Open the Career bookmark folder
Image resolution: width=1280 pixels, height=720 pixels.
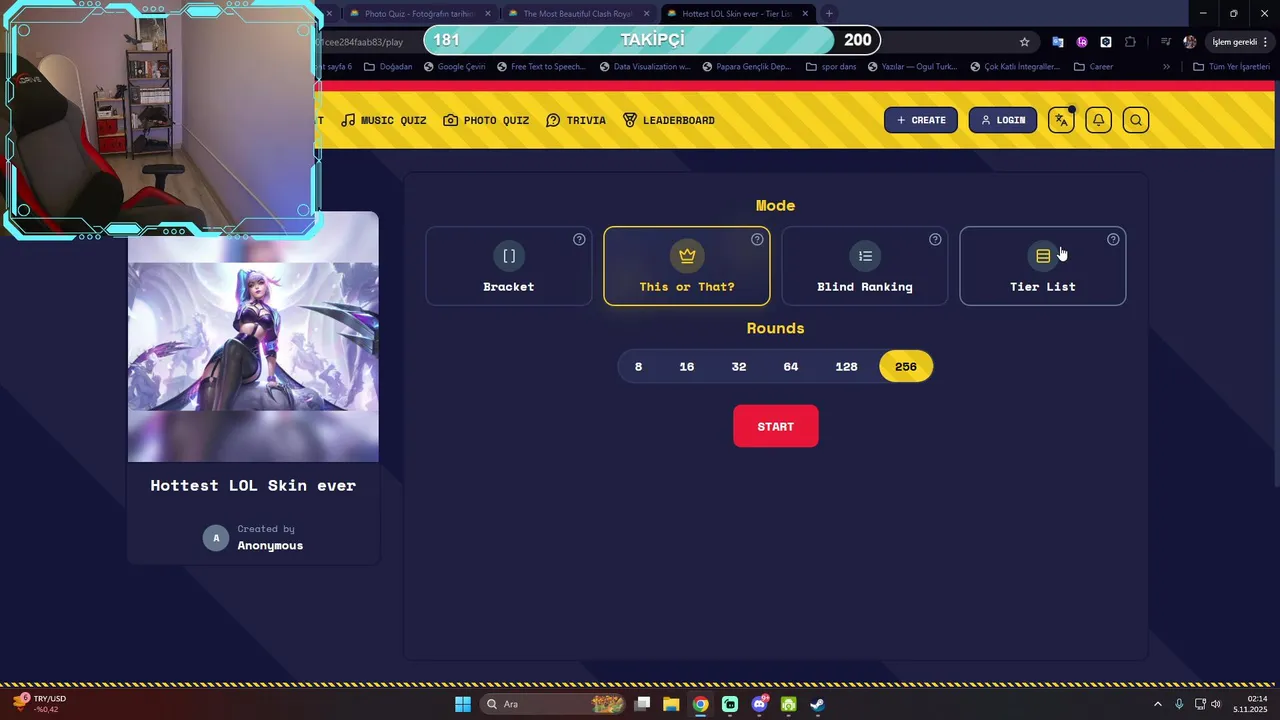tap(1094, 67)
